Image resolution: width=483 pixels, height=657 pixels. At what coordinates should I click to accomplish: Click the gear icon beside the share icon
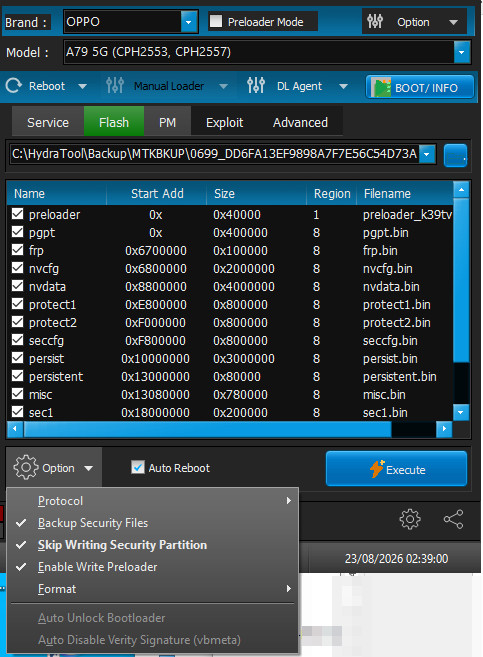410,520
